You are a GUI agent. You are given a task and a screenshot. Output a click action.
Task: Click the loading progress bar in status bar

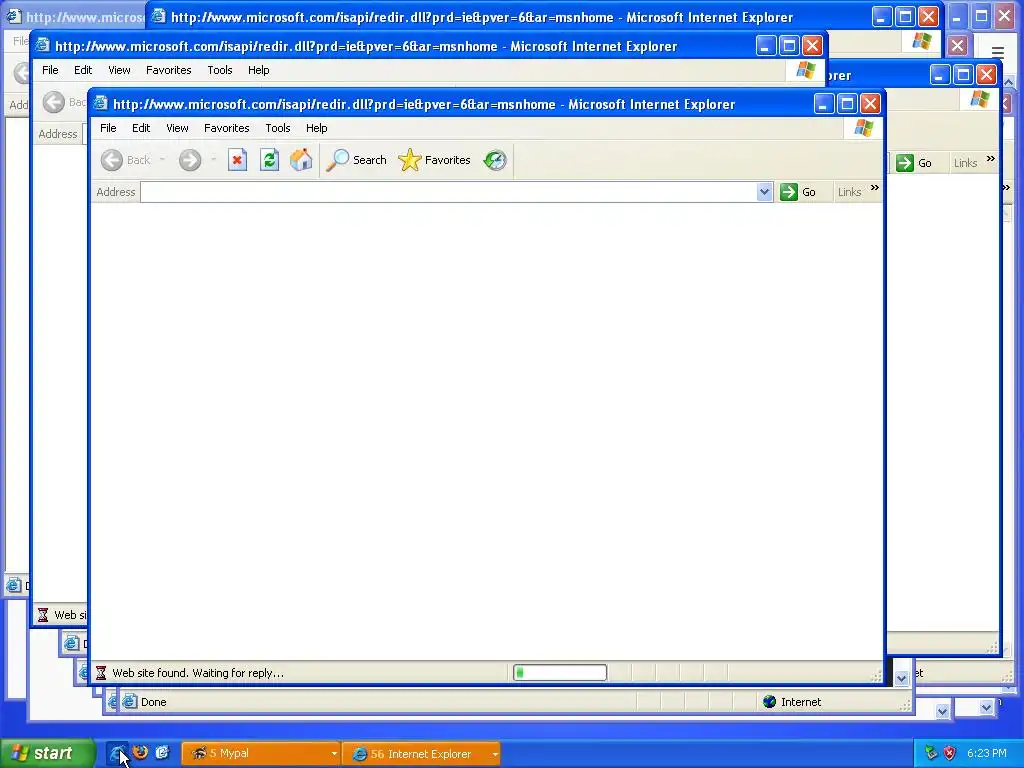pyautogui.click(x=560, y=672)
